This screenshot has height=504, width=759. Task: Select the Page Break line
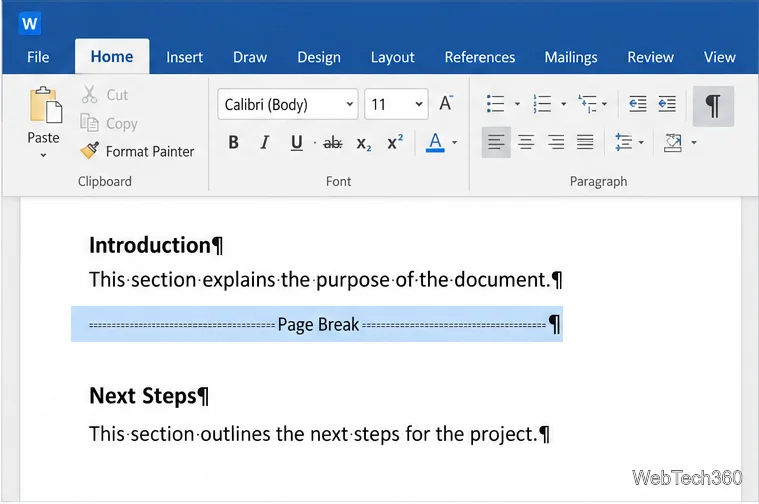tap(317, 324)
